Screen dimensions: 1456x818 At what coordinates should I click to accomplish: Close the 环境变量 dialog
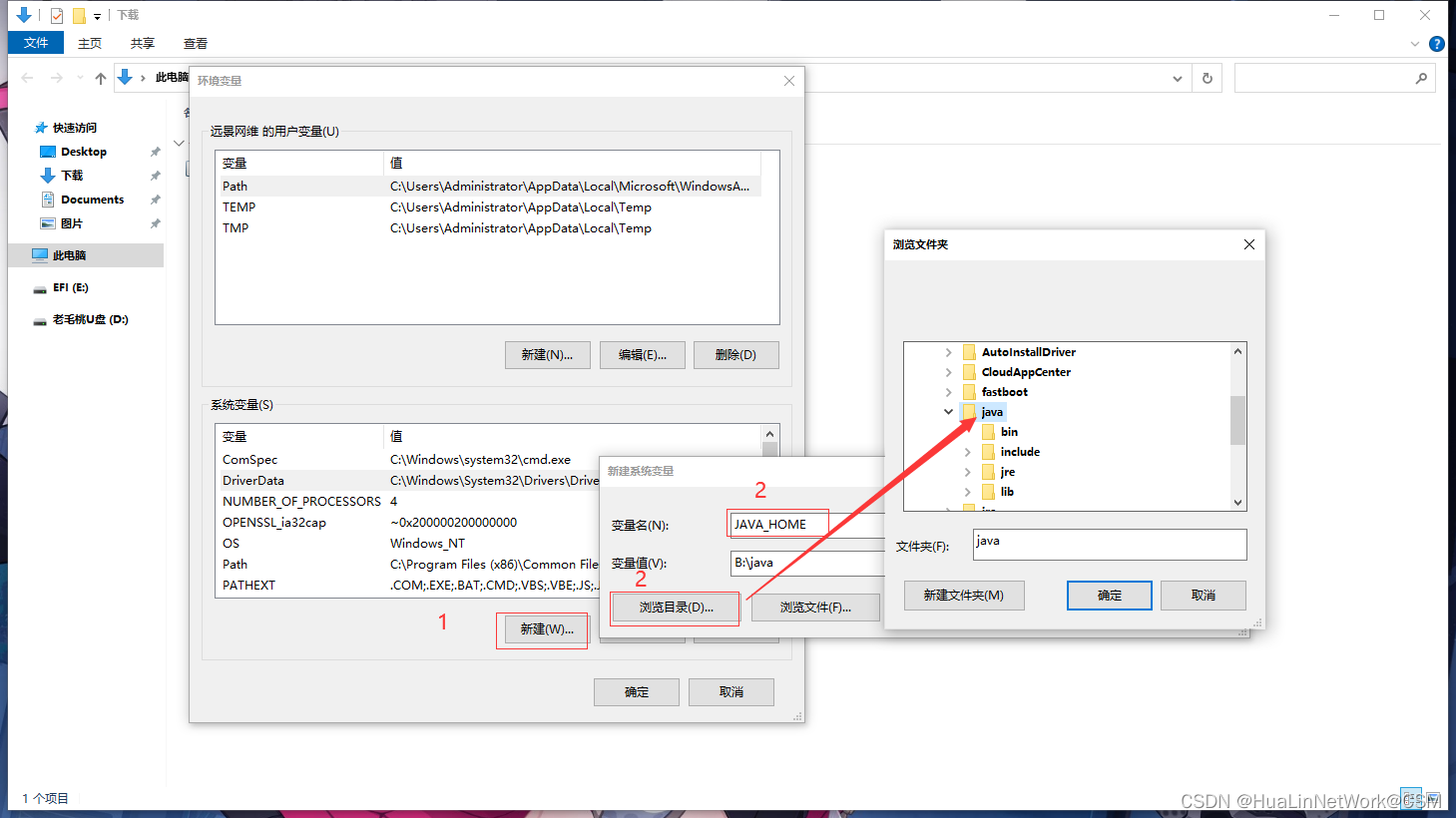pos(789,81)
